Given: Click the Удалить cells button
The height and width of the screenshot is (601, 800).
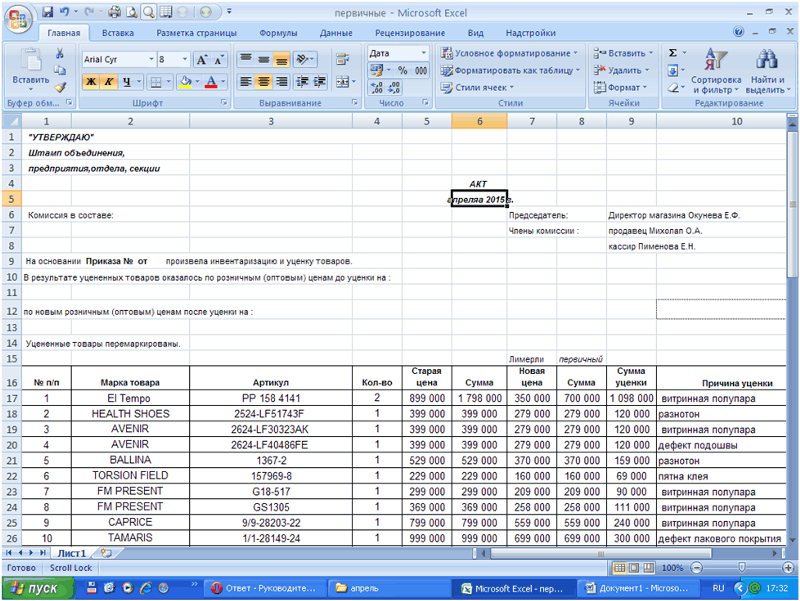Looking at the screenshot, I should click(x=620, y=70).
